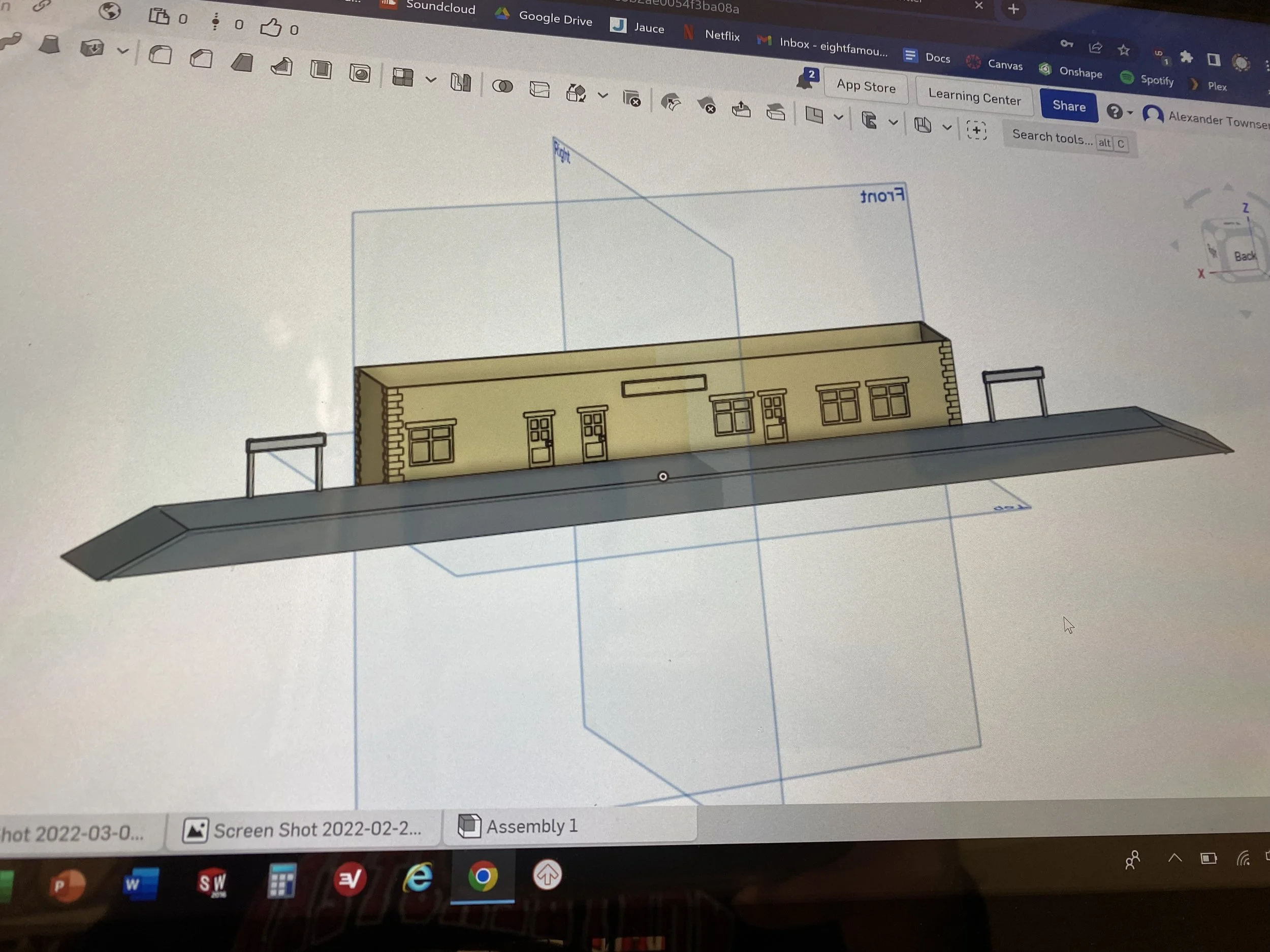The height and width of the screenshot is (952, 1270).
Task: Select the Loft tool icon
Action: click(x=49, y=44)
